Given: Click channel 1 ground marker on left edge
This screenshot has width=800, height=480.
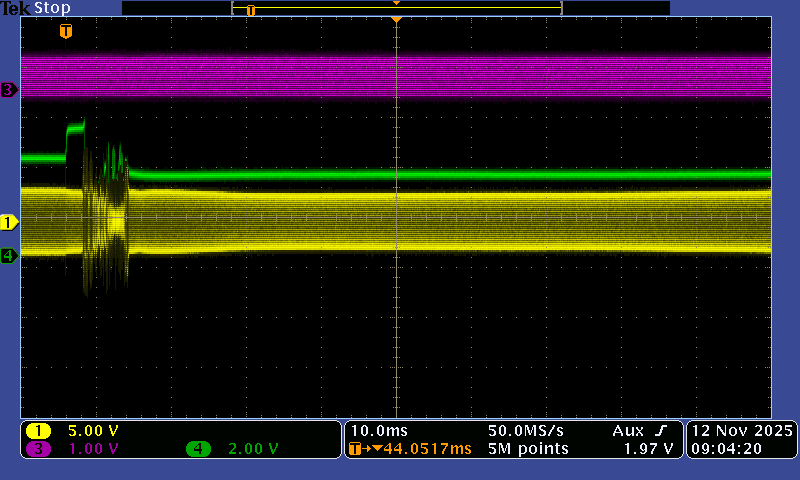Looking at the screenshot, I should [x=9, y=221].
